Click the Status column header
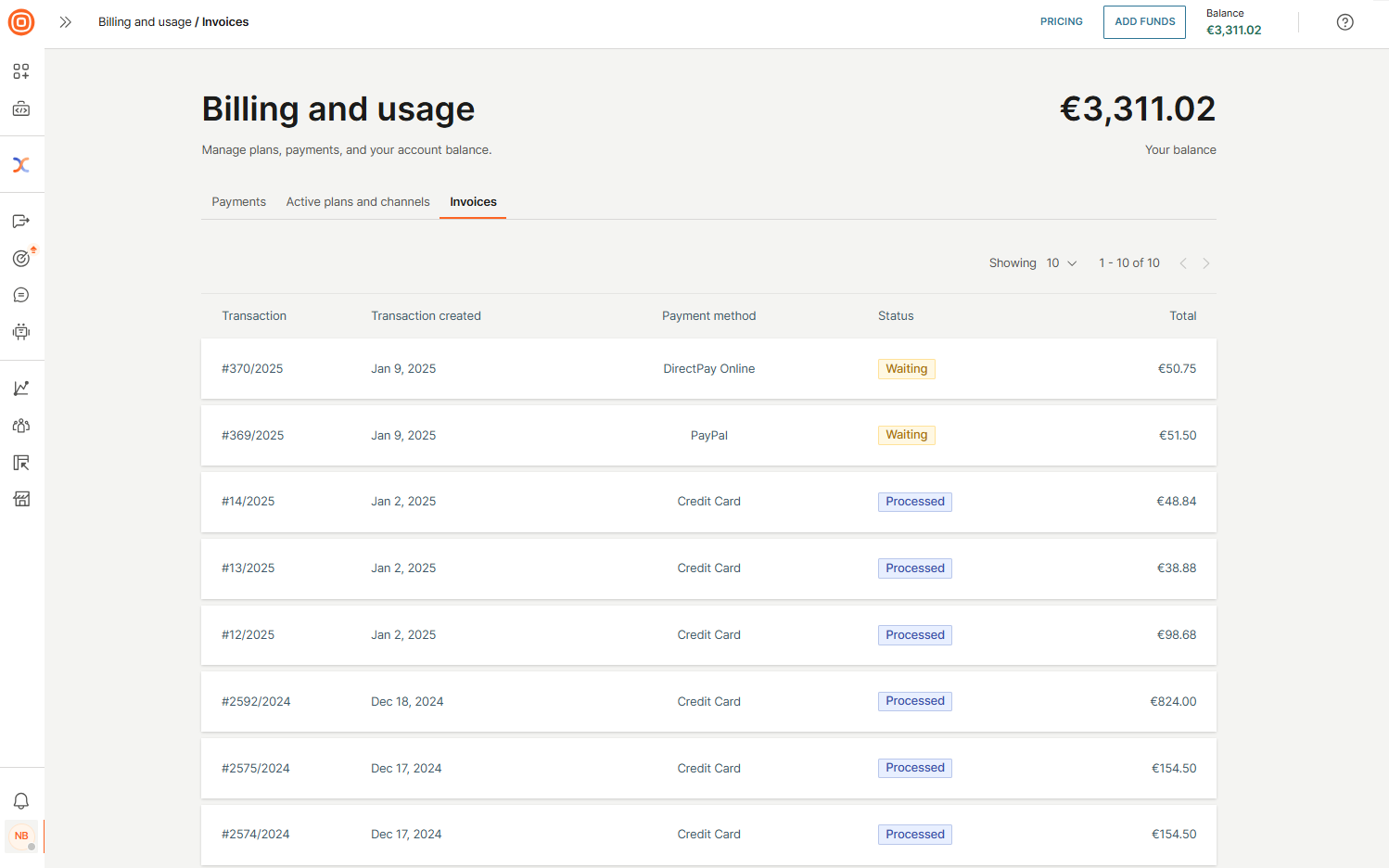Image resolution: width=1389 pixels, height=868 pixels. (896, 316)
